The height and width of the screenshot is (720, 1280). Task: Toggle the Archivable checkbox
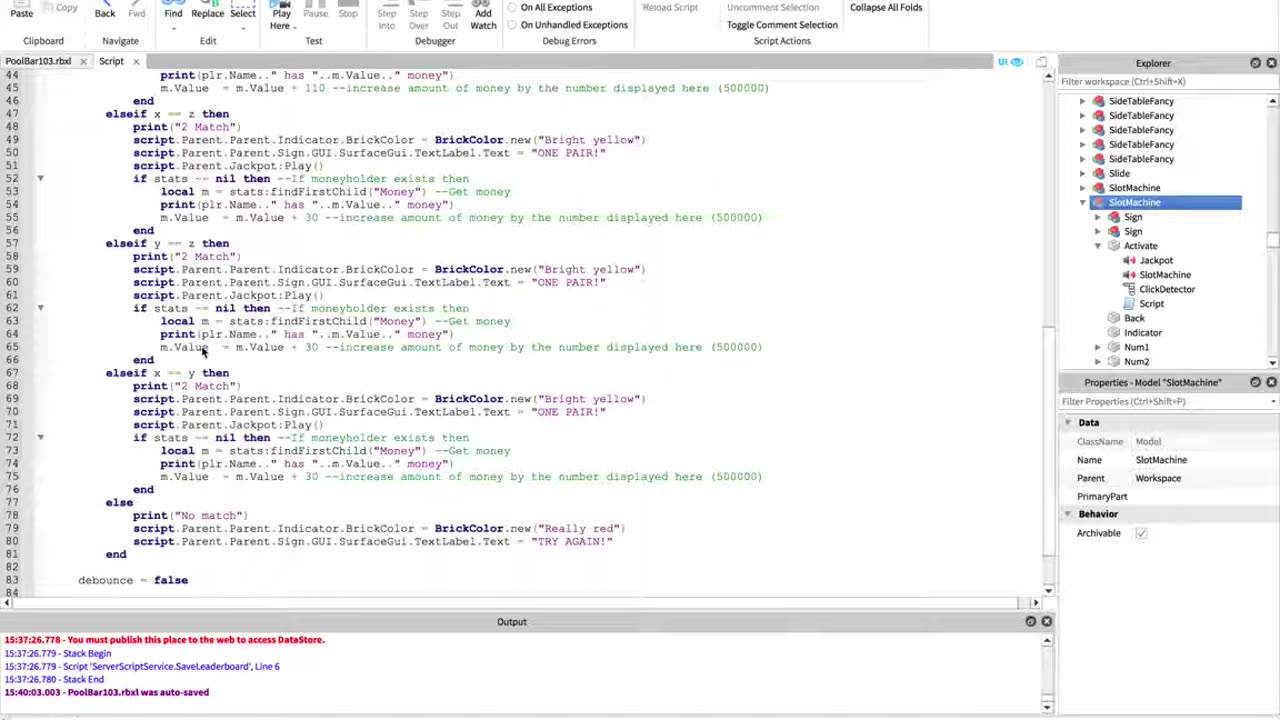click(1141, 533)
